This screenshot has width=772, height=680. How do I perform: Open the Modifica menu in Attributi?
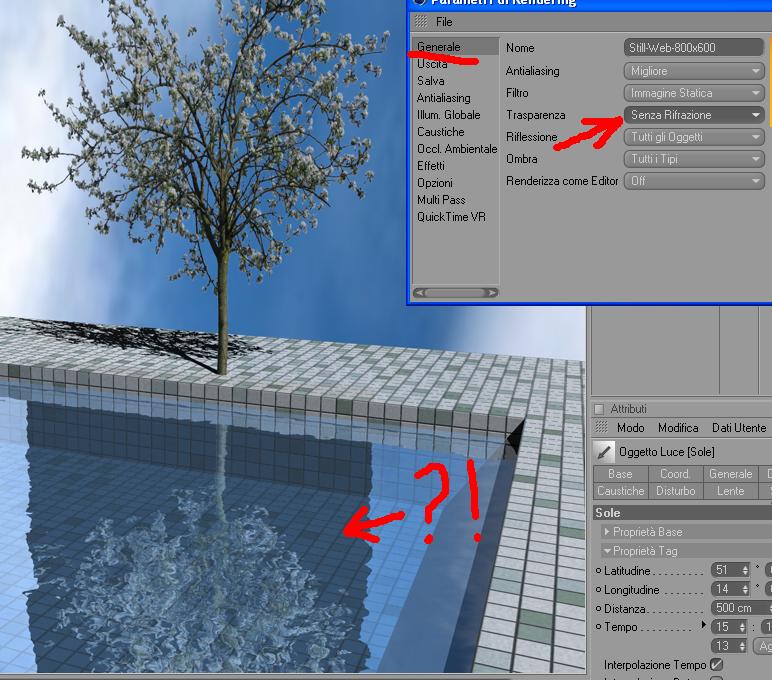678,427
